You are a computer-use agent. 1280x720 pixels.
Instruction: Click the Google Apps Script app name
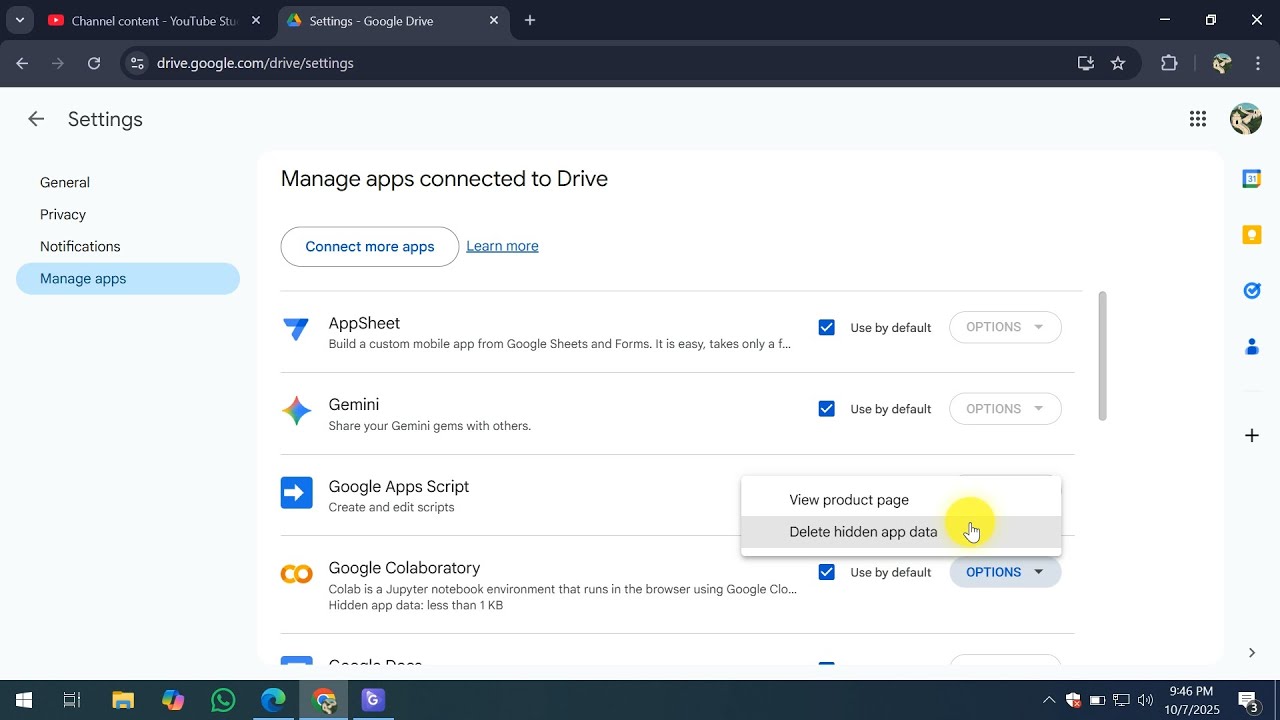pyautogui.click(x=399, y=487)
